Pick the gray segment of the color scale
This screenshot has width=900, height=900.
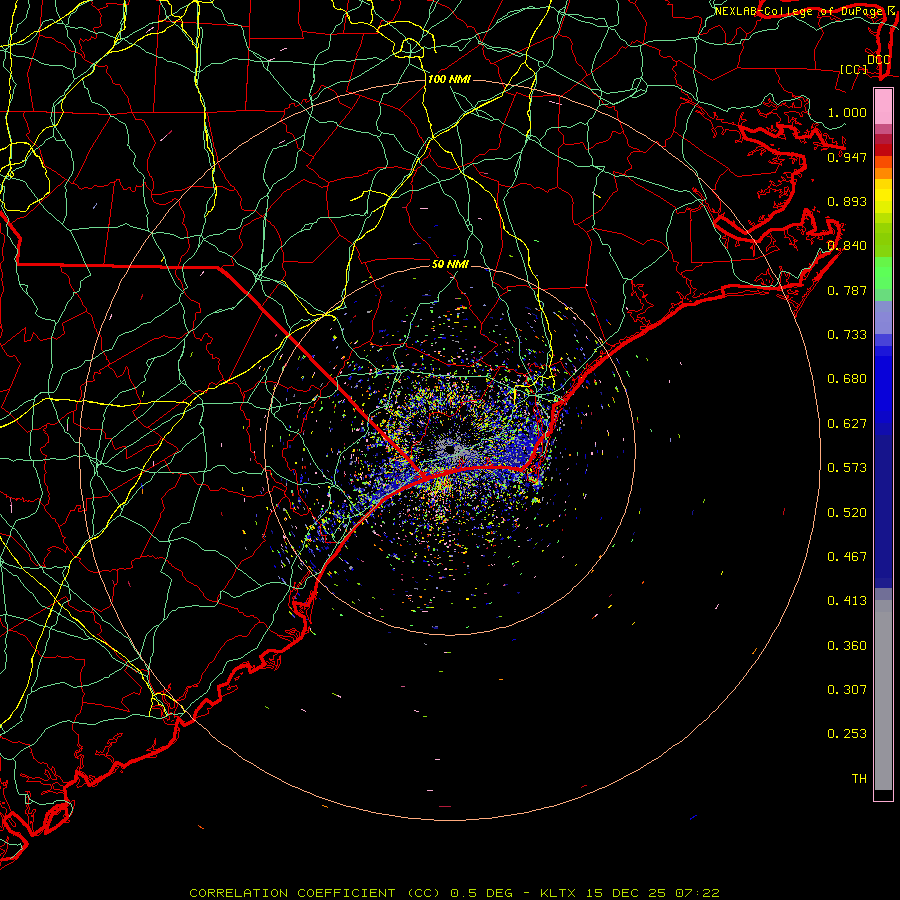click(883, 695)
